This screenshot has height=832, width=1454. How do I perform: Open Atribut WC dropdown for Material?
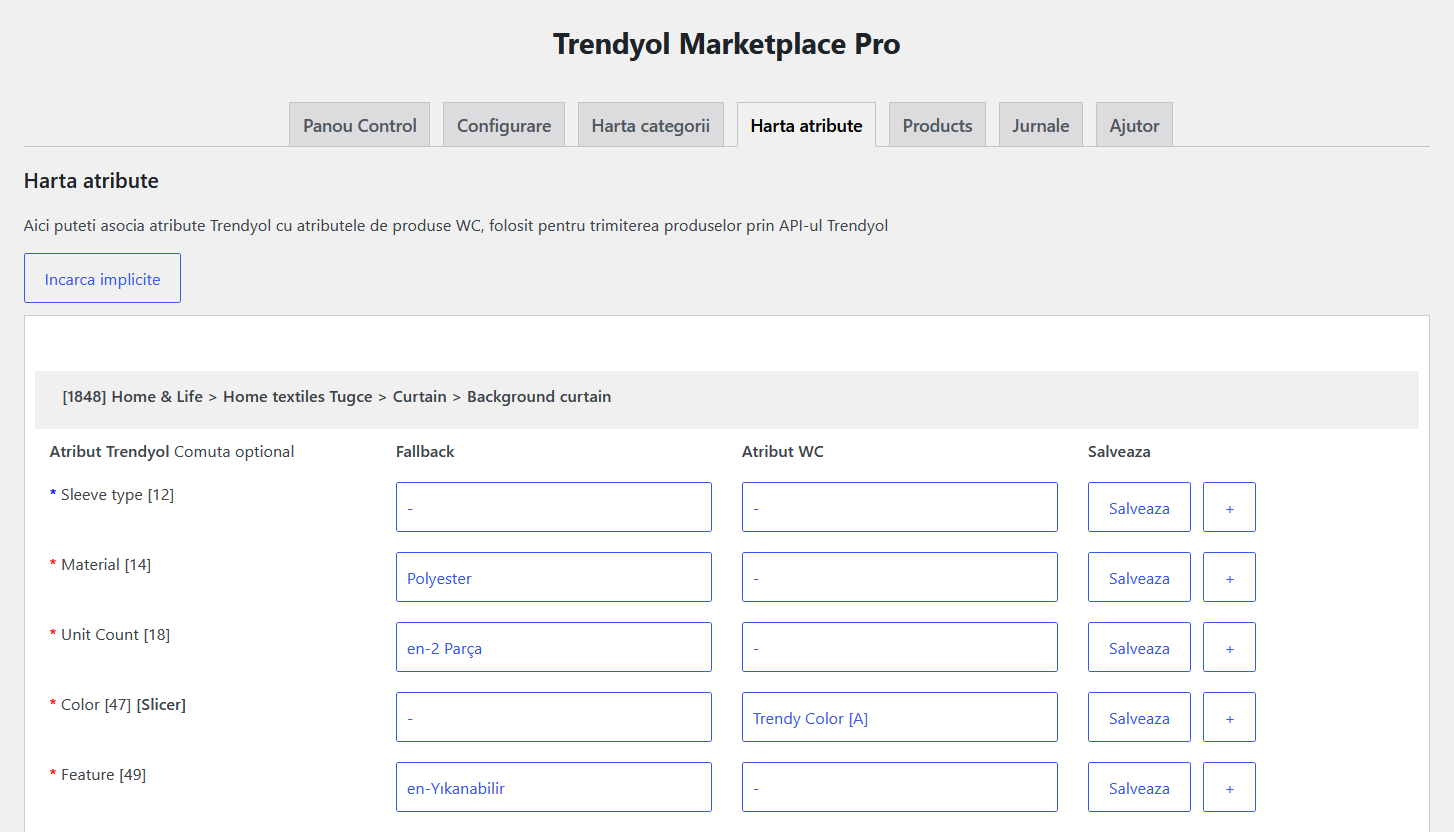(x=900, y=577)
